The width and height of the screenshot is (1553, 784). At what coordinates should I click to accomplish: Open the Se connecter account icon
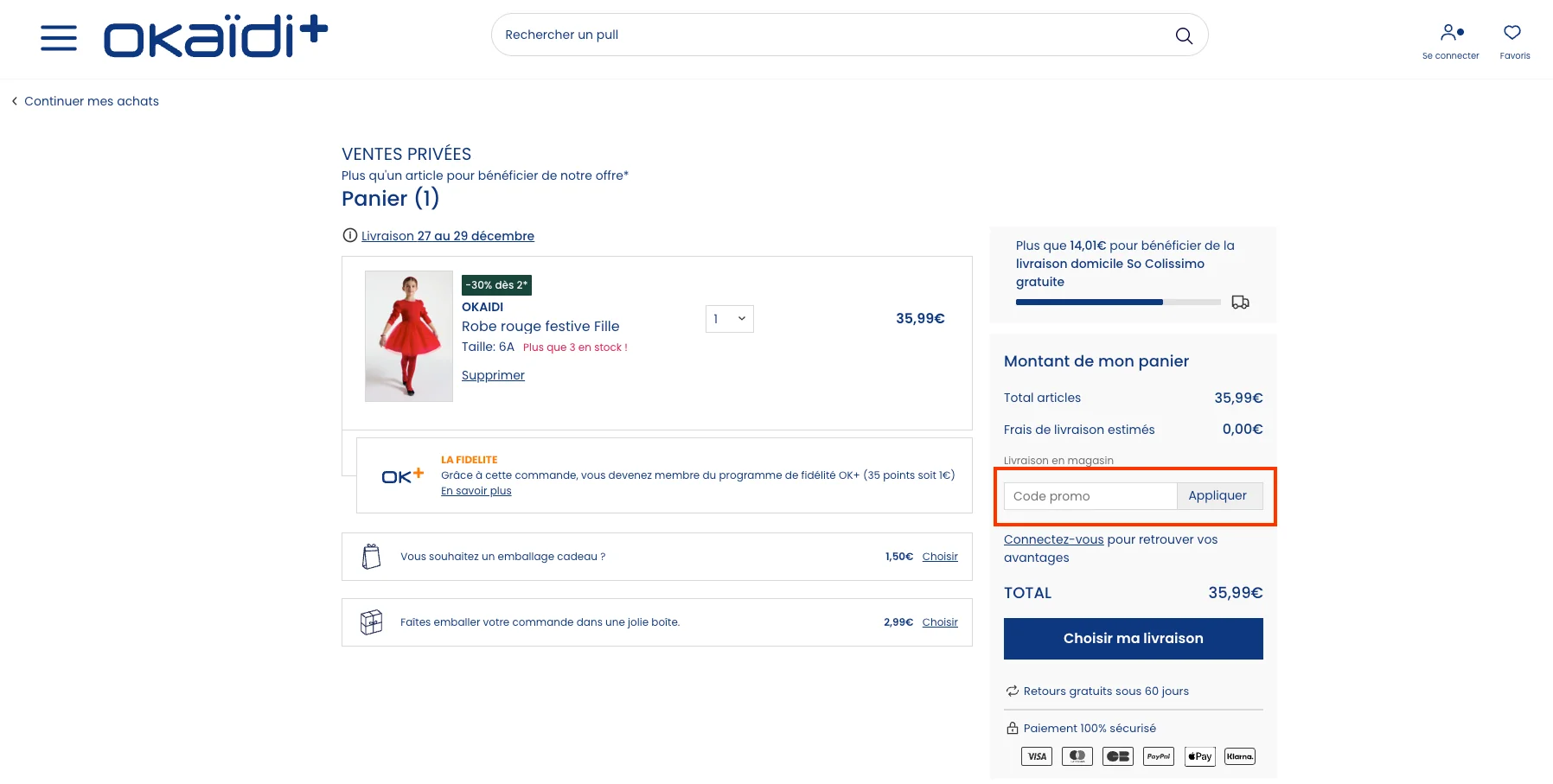coord(1449,32)
